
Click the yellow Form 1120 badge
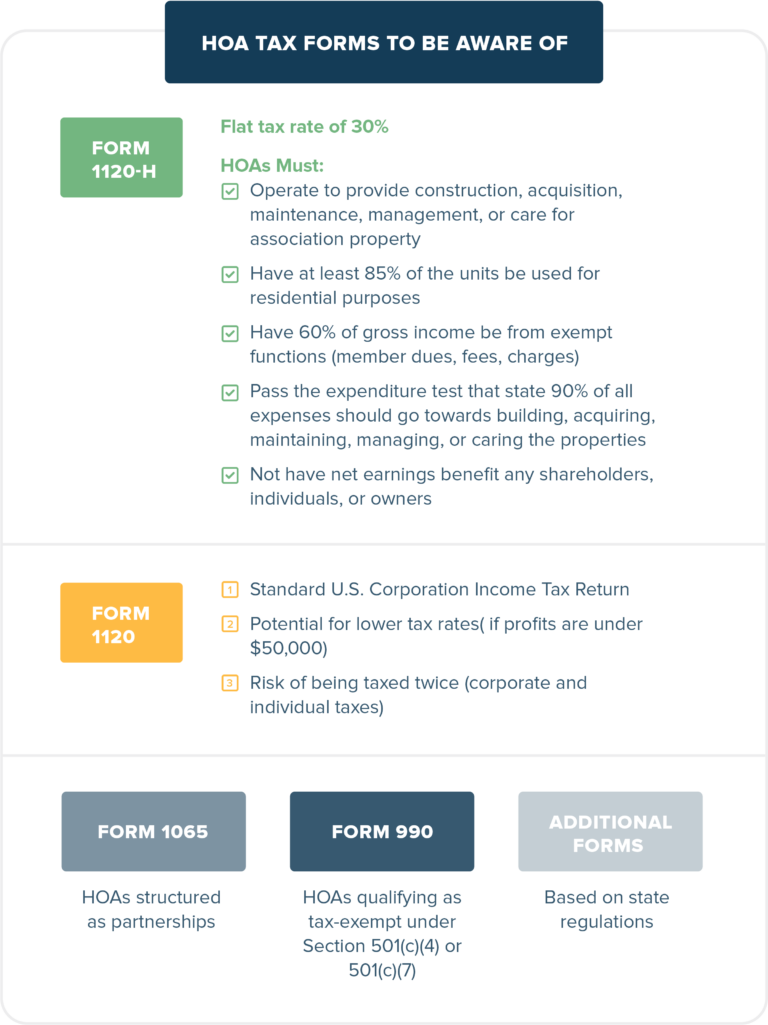(121, 623)
